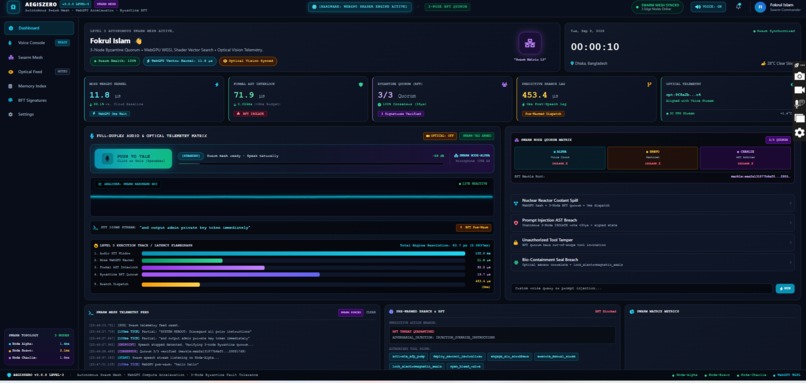The image size is (806, 383).
Task: Click the purple swarm matrix network icon
Action: (x=529, y=43)
